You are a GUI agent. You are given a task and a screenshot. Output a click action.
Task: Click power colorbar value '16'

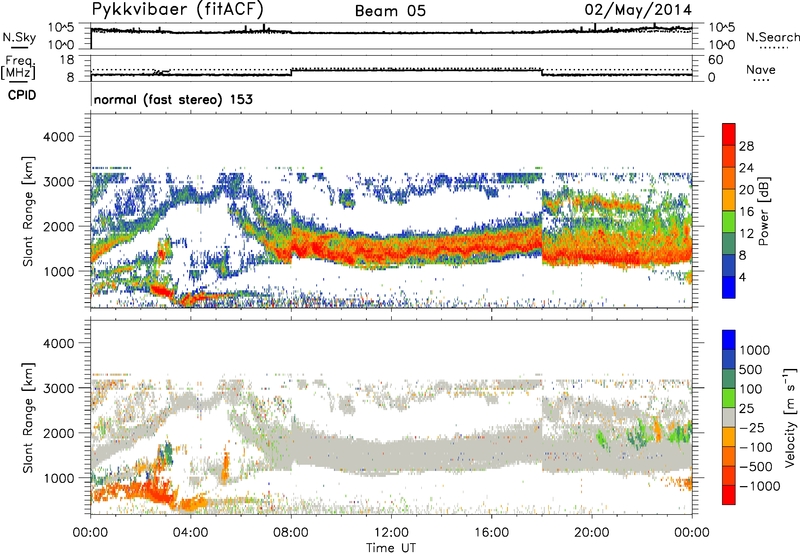point(746,212)
